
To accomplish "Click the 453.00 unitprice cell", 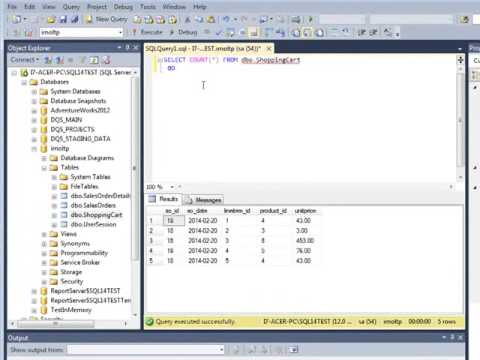I will pos(305,241).
